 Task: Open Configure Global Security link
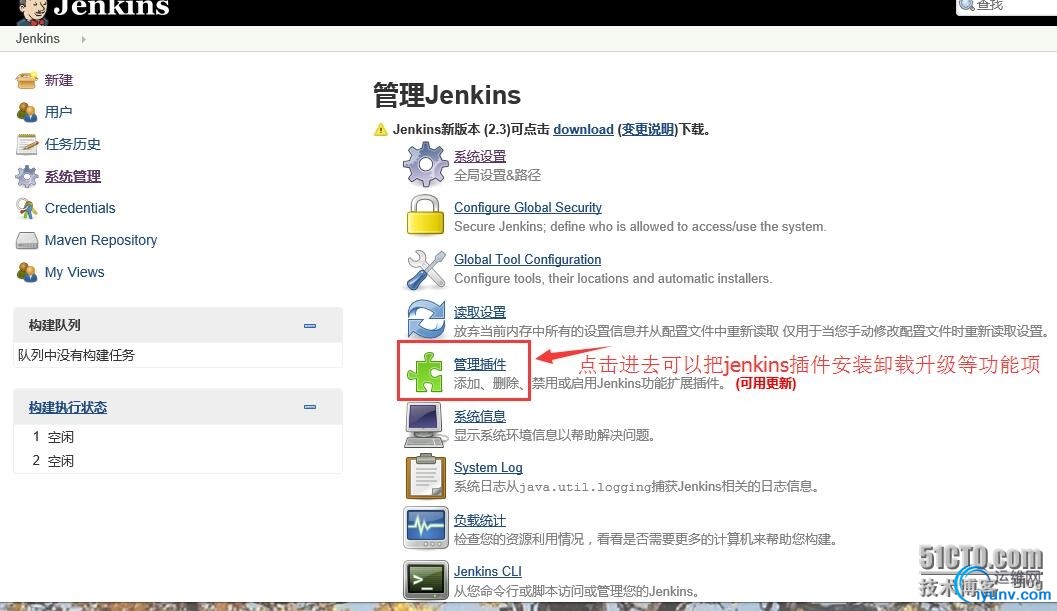tap(528, 208)
